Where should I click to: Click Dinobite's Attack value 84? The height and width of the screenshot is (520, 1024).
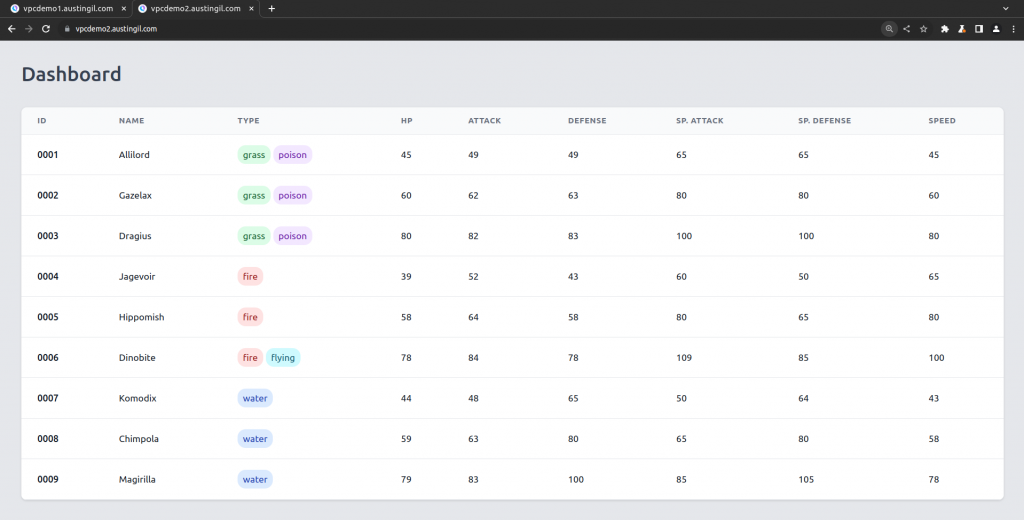coord(473,357)
